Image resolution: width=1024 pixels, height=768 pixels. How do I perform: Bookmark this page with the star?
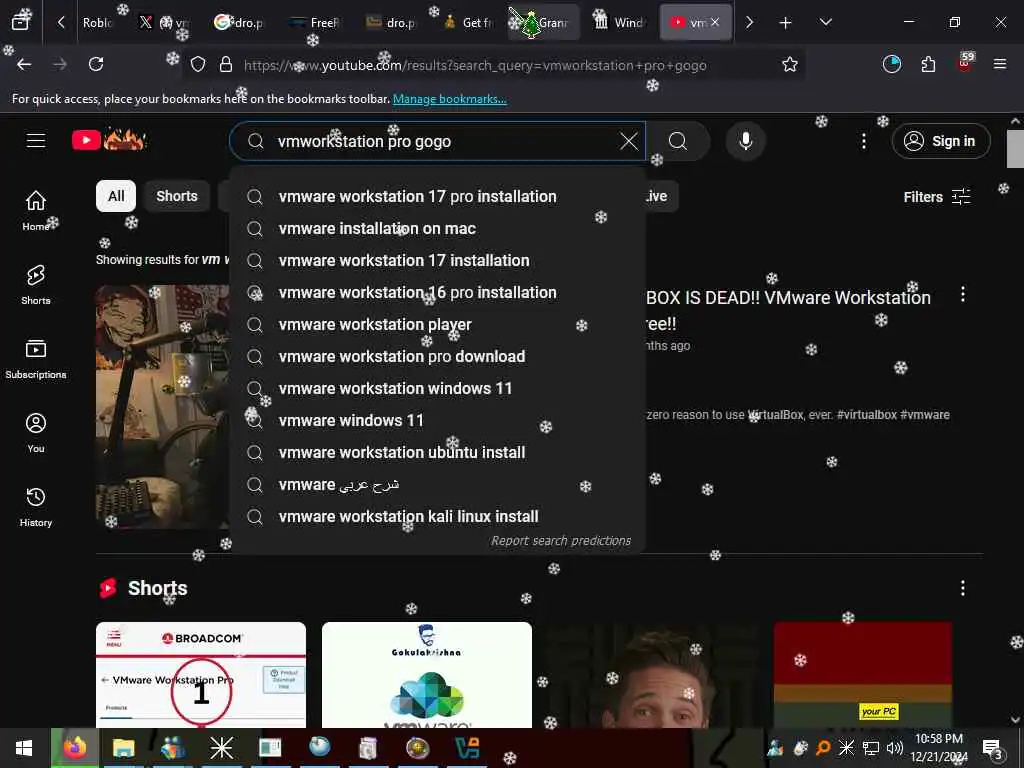(790, 65)
